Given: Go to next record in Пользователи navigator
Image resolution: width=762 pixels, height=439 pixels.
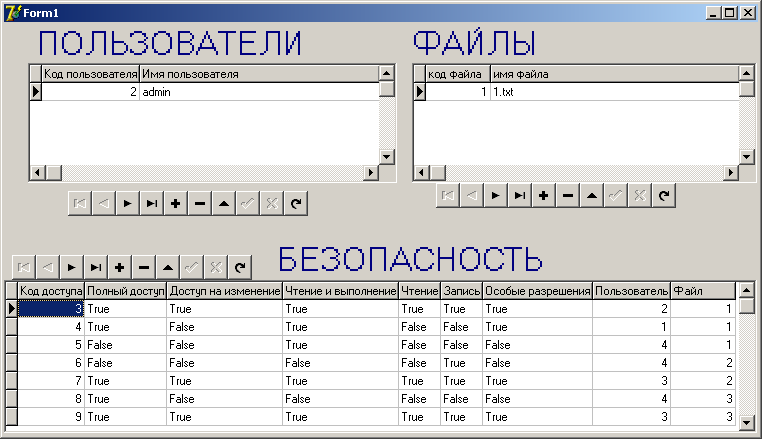Looking at the screenshot, I should coord(128,203).
